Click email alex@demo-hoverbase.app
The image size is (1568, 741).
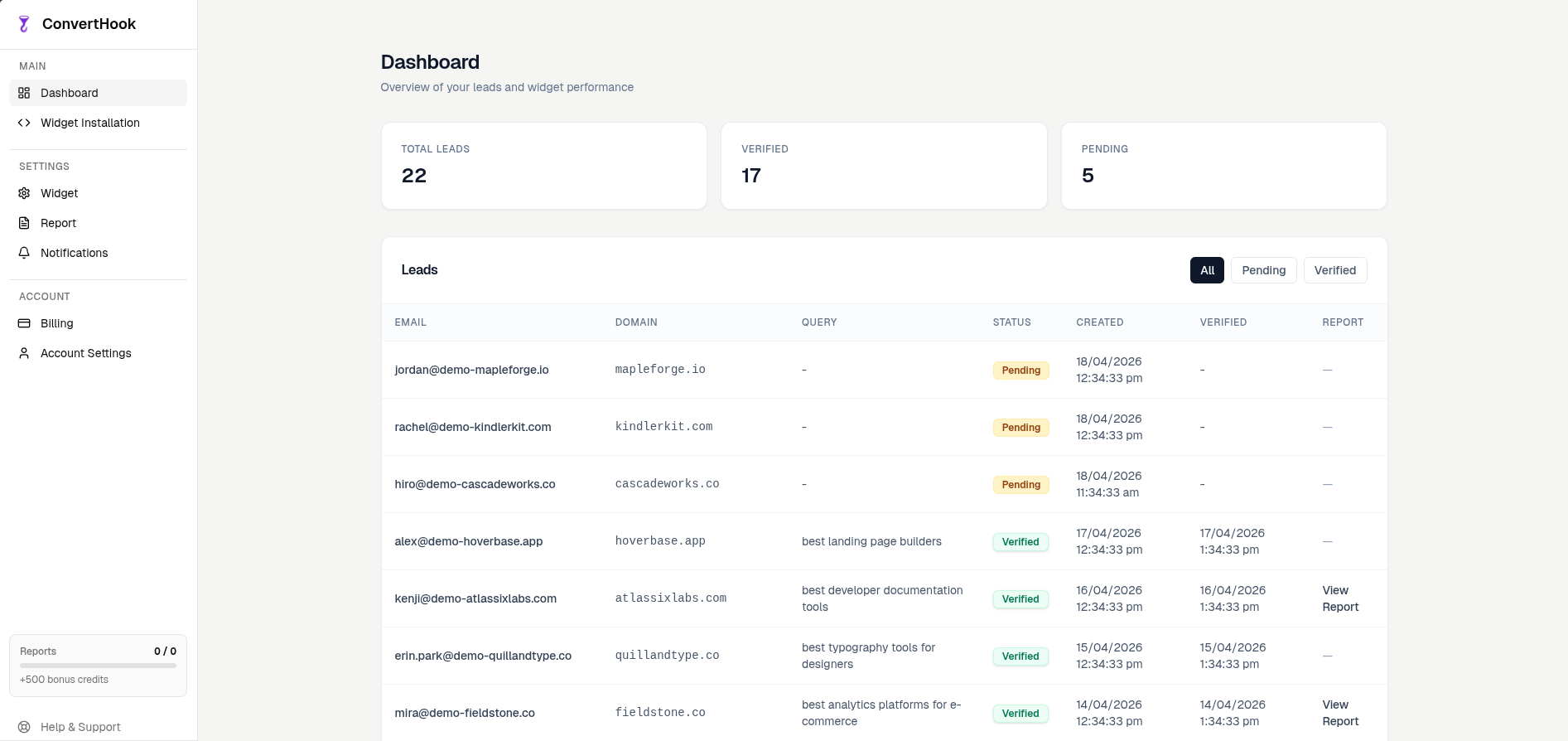coord(468,541)
